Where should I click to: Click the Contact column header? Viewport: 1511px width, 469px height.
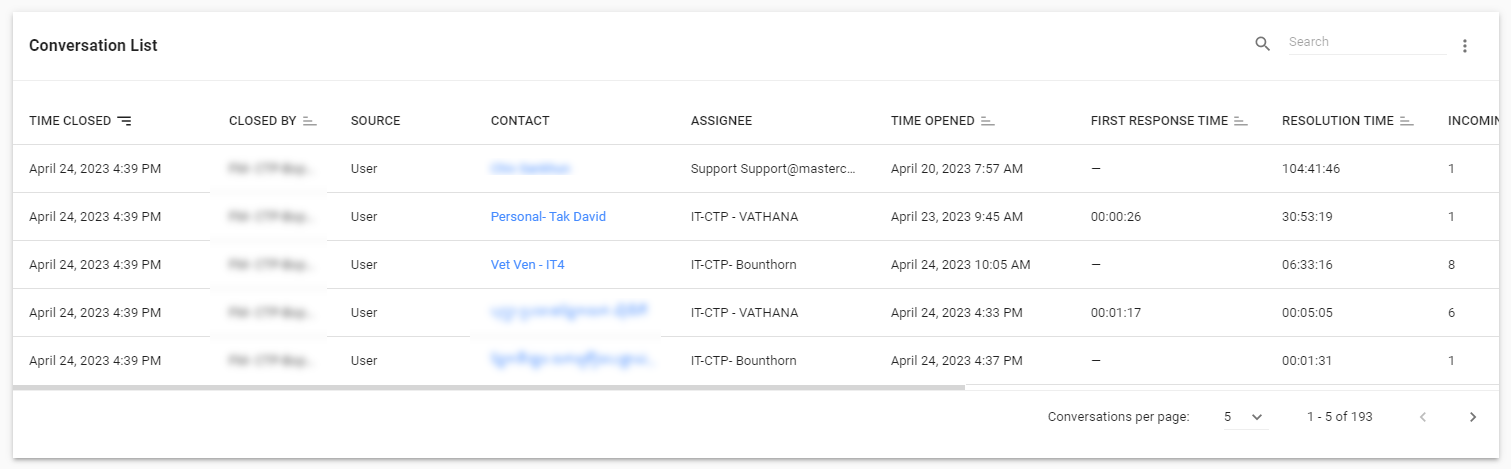coord(520,121)
